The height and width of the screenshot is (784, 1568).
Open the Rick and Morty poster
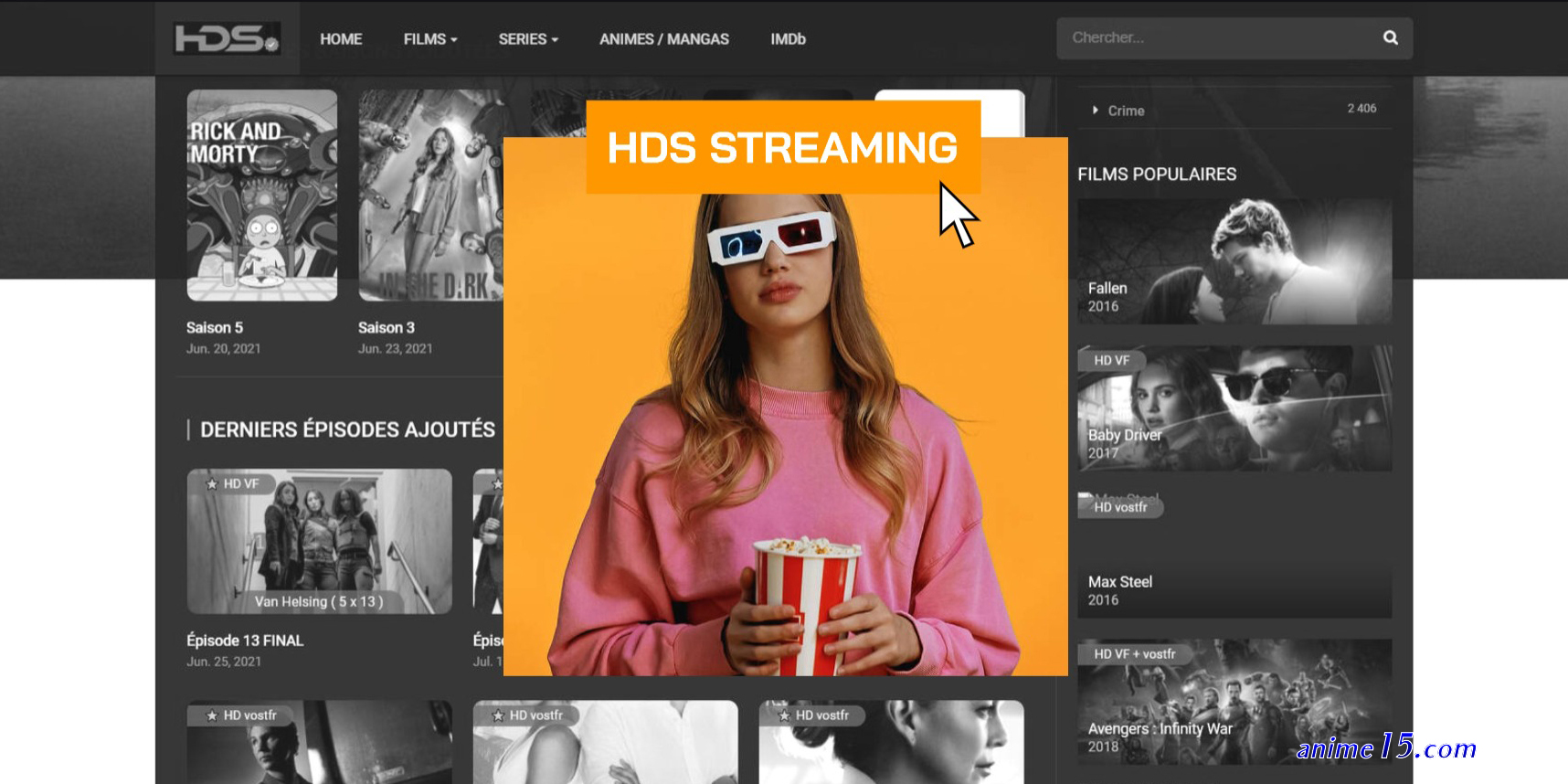[262, 196]
